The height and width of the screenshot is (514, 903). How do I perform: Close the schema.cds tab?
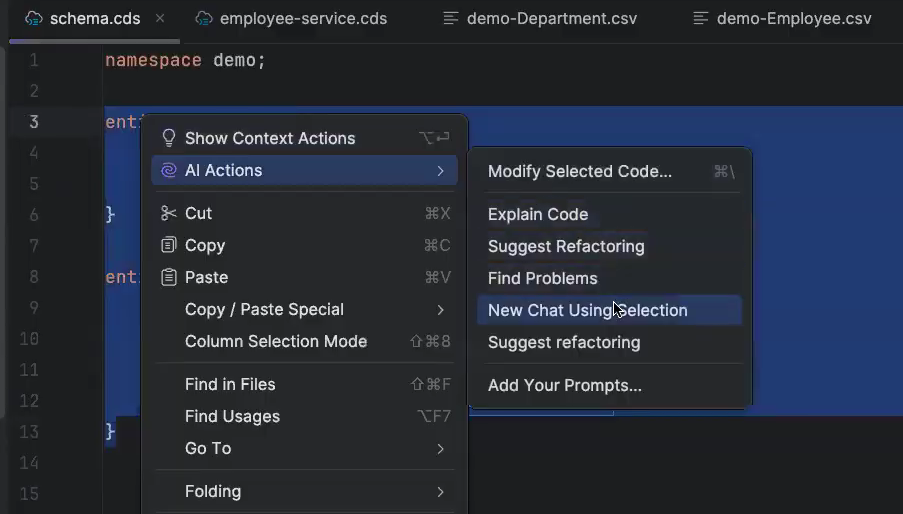tap(160, 18)
